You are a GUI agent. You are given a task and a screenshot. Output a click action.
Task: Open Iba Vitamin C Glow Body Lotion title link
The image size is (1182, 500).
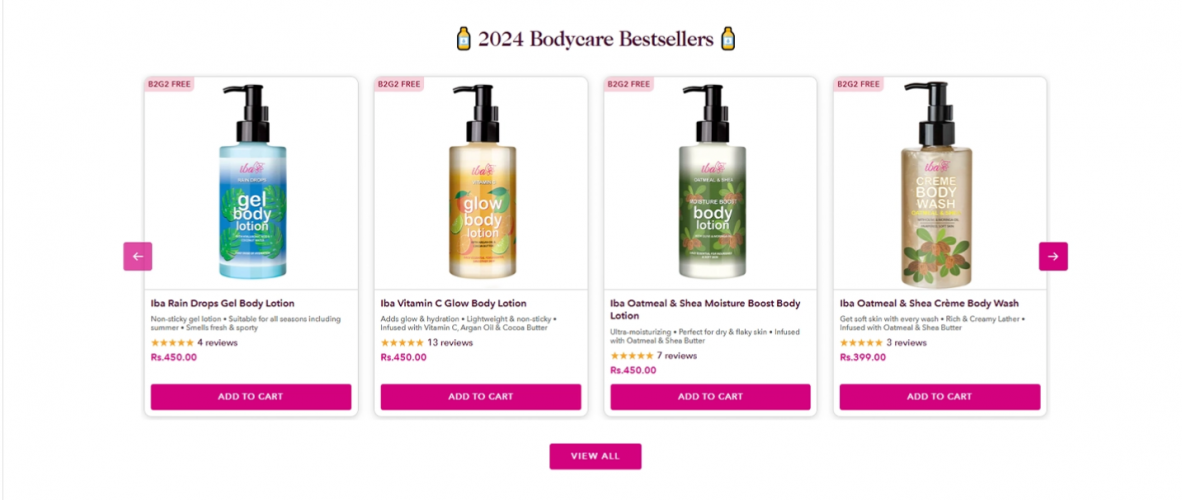pyautogui.click(x=453, y=303)
